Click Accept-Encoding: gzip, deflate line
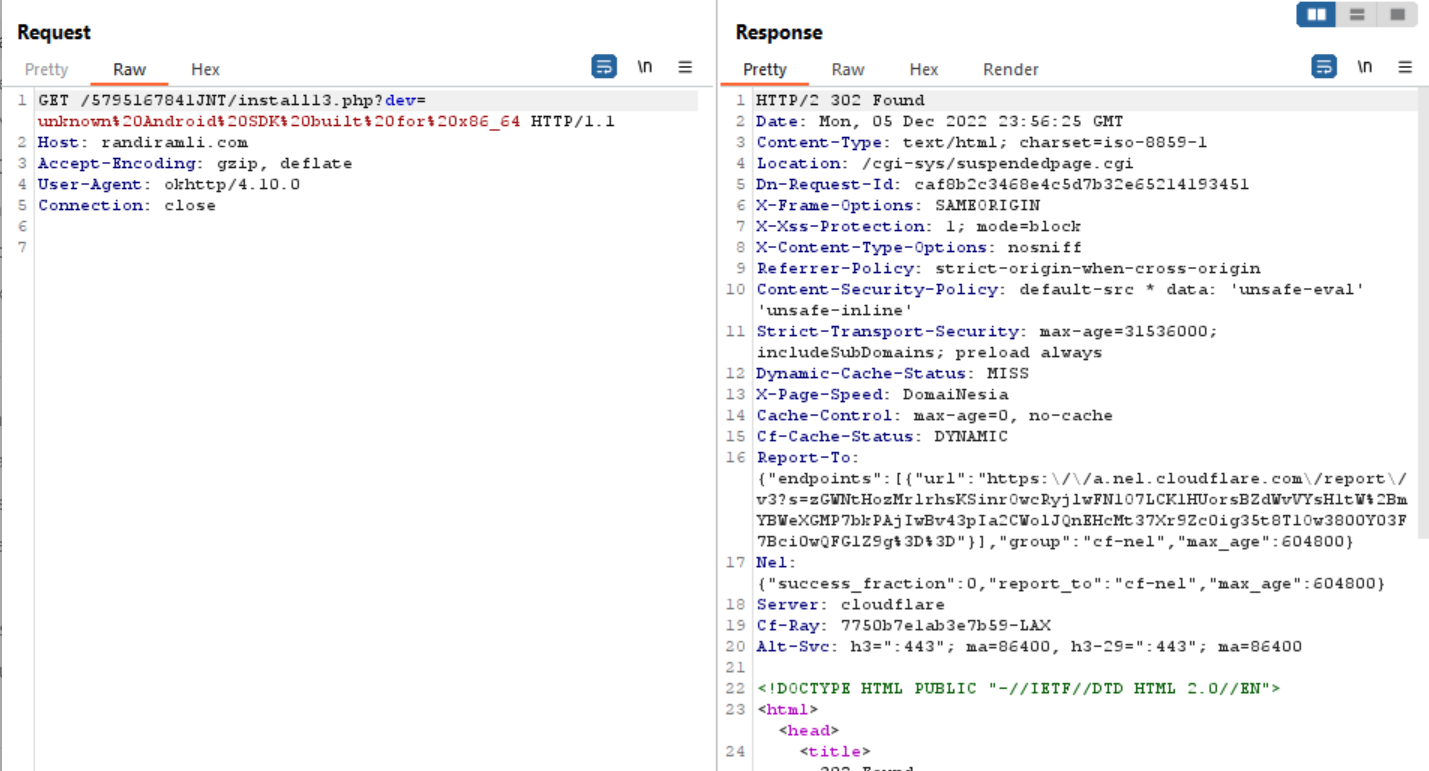1429x771 pixels. [x=195, y=163]
